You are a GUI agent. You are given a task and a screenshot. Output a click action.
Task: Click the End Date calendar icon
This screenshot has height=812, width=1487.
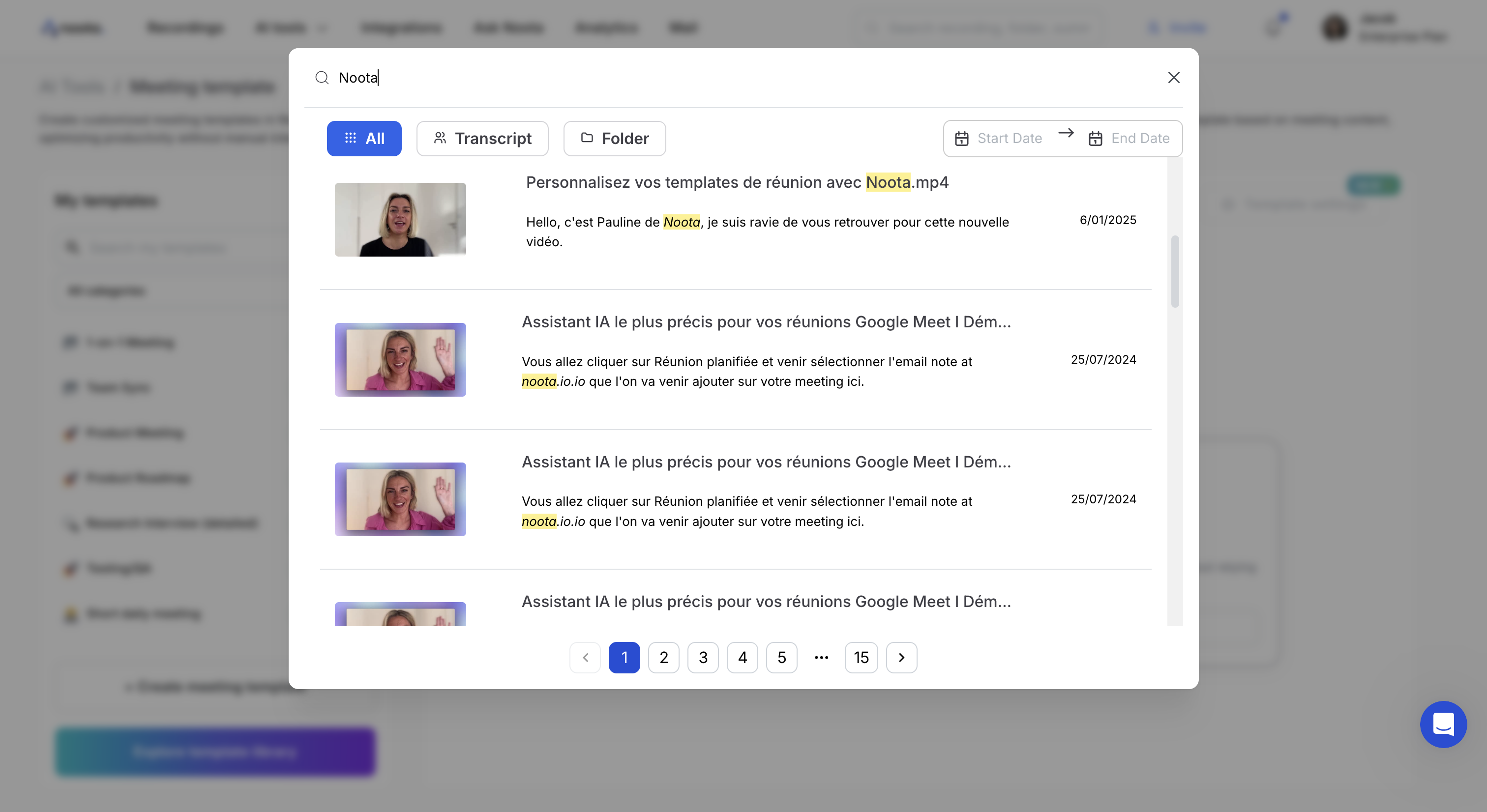pos(1095,139)
